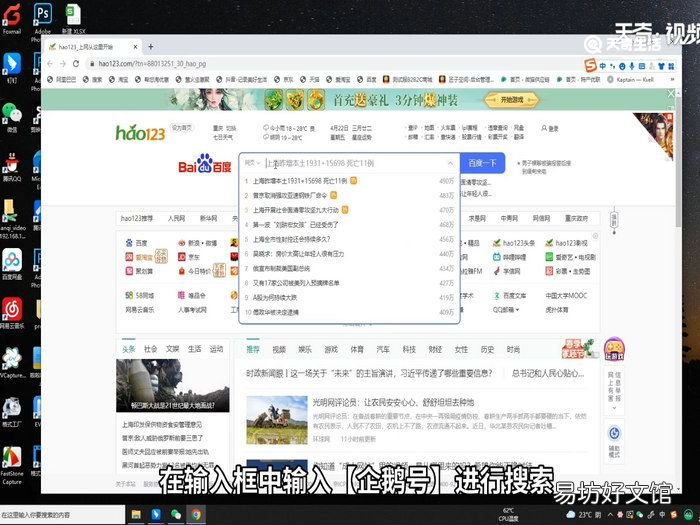The width and height of the screenshot is (700, 525).
Task: Go back with the browser back arrow
Action: point(50,64)
